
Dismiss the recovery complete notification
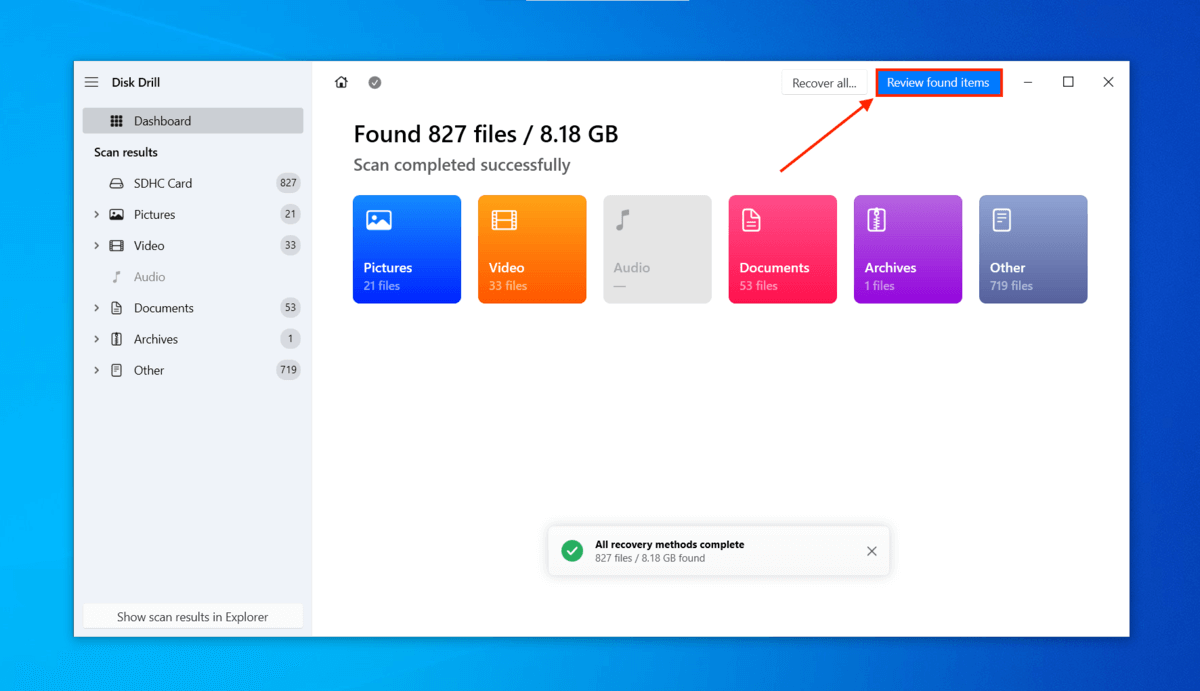point(872,551)
